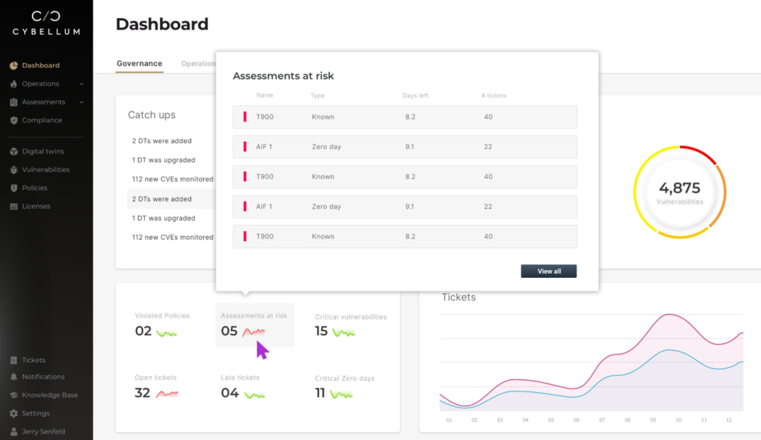Viewport: 761px width, 440px height.
Task: Click the Compliance shield icon
Action: click(x=14, y=120)
